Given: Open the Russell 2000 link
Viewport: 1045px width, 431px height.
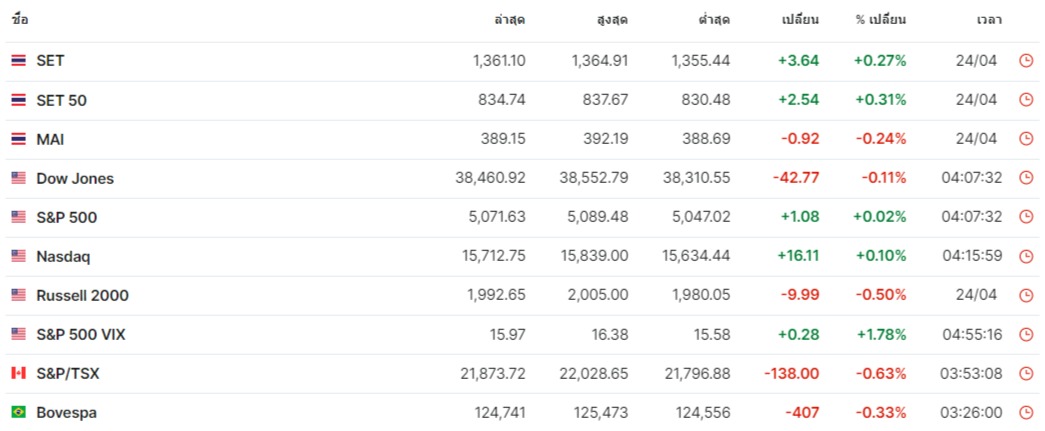Looking at the screenshot, I should pos(83,296).
